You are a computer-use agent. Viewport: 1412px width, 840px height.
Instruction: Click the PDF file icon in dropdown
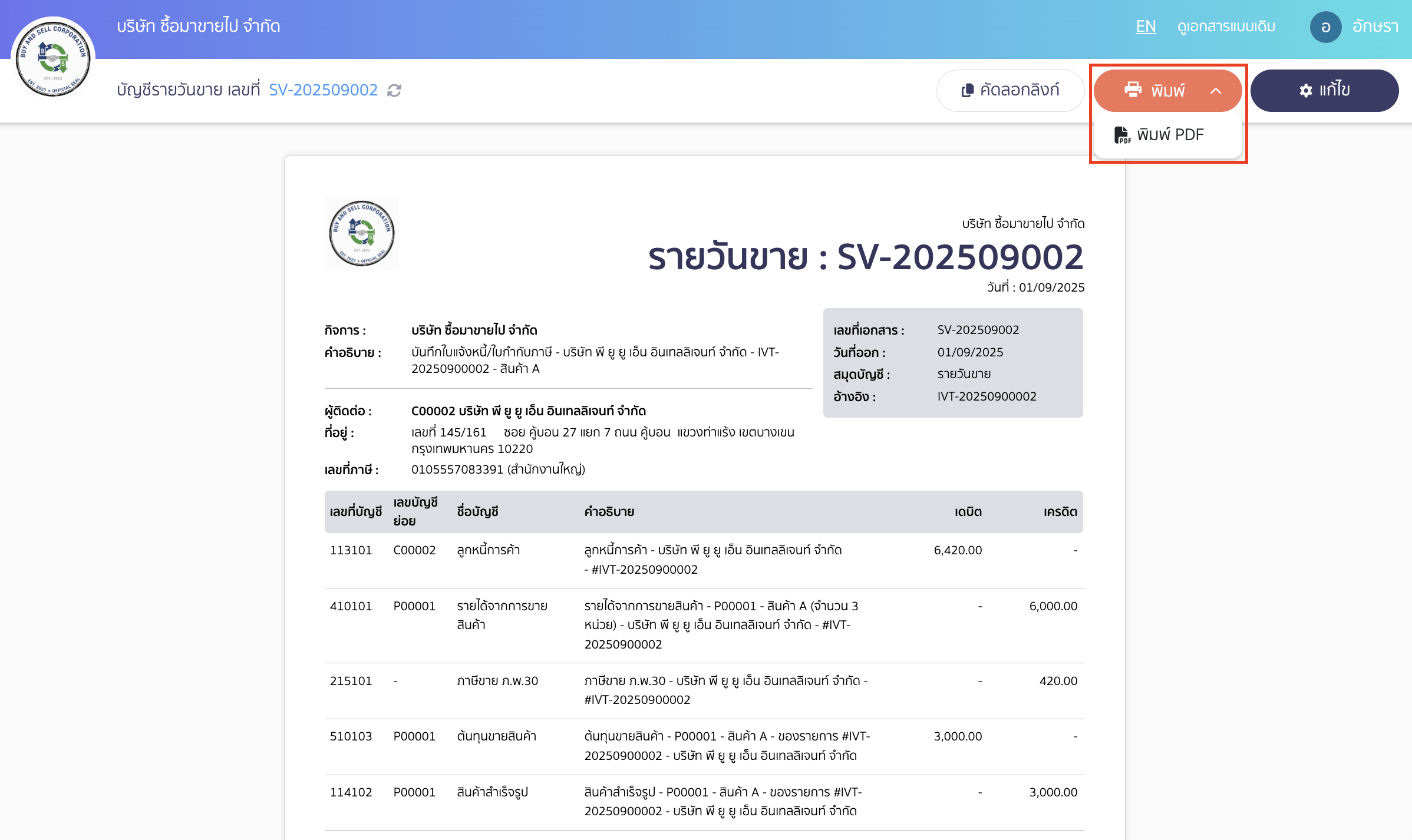click(1121, 135)
